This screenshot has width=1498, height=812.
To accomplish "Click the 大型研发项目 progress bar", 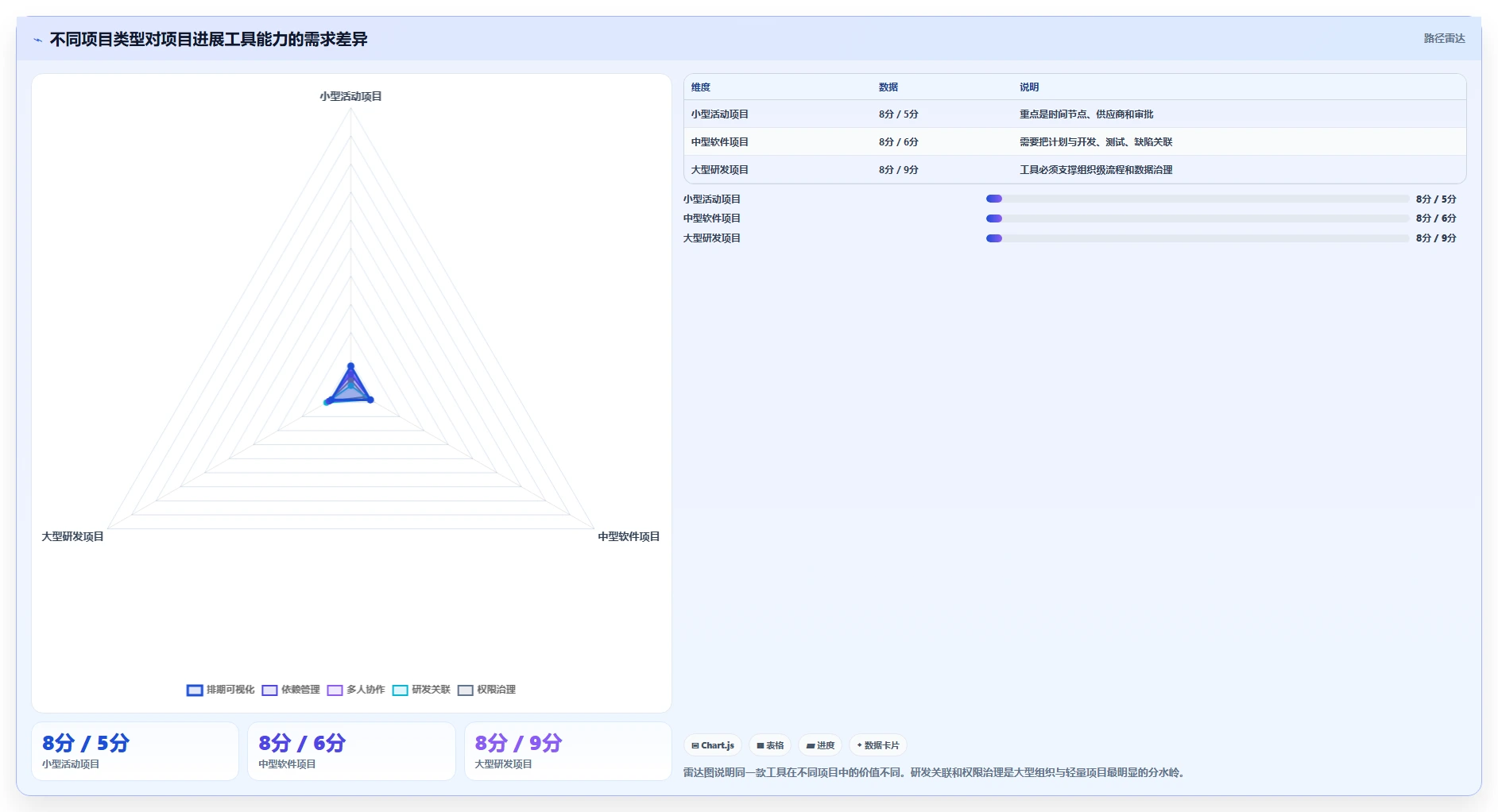I will pyautogui.click(x=1198, y=238).
